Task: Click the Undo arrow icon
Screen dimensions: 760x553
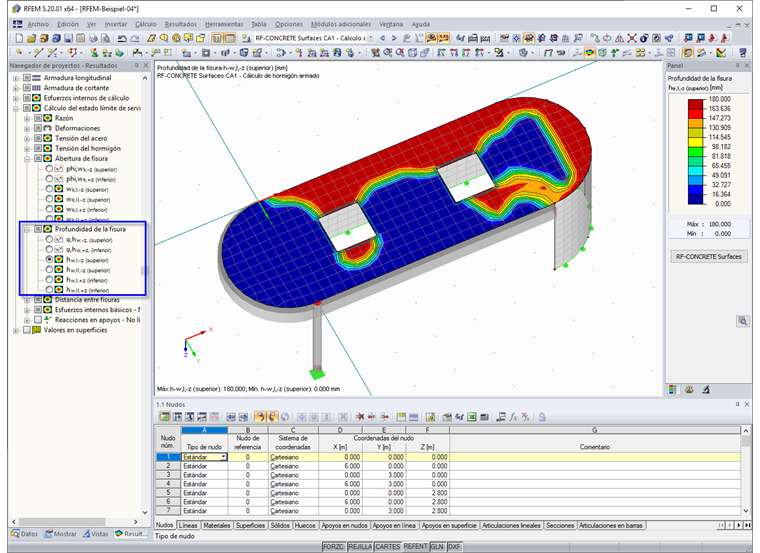Action: [x=122, y=38]
